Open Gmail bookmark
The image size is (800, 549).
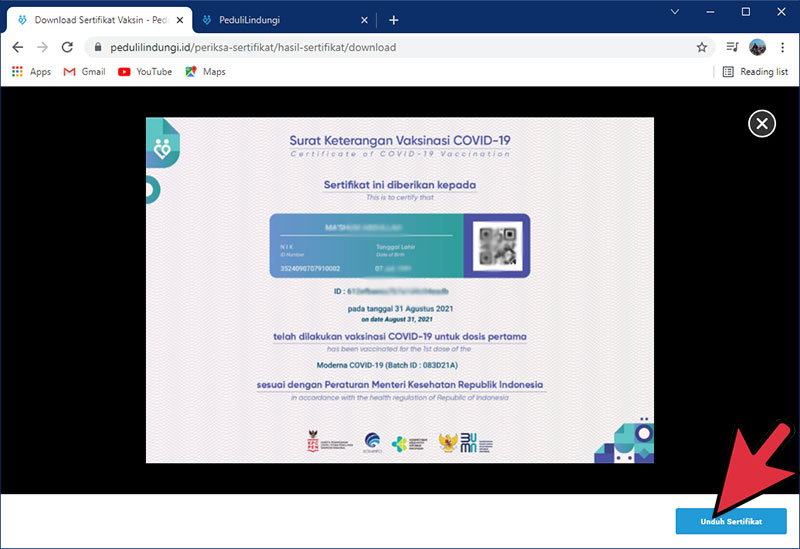[x=84, y=72]
